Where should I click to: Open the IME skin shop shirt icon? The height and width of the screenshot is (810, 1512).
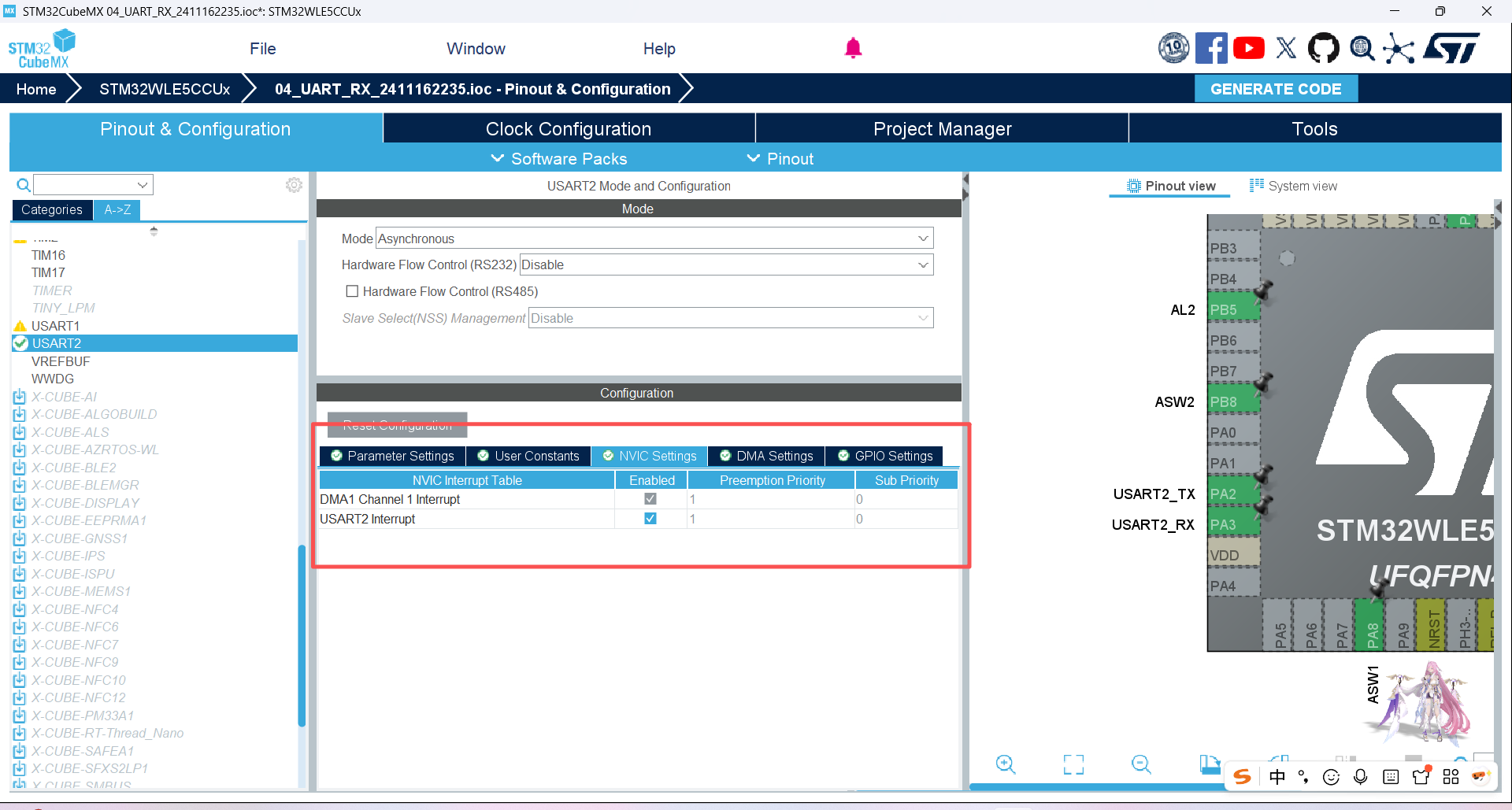click(x=1421, y=776)
